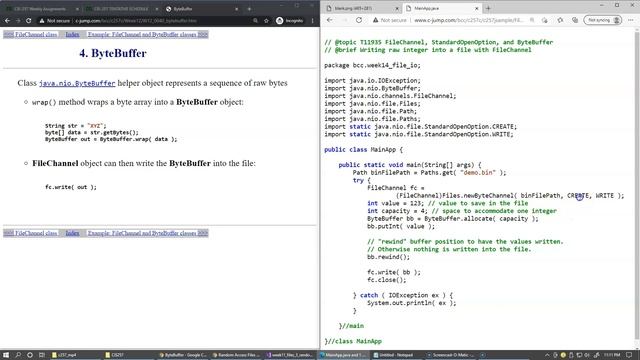Click the Not secure warning in Chrome
640x360 pixels.
click(55, 20)
